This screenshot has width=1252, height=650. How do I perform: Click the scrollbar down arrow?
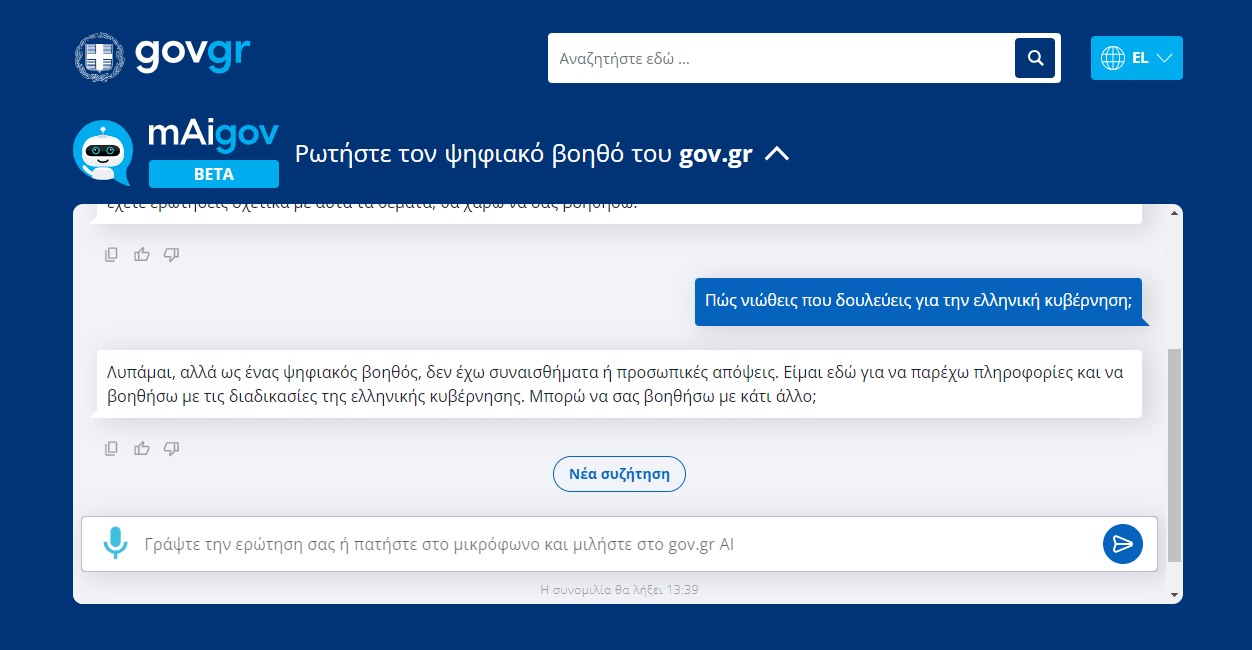pyautogui.click(x=1174, y=594)
